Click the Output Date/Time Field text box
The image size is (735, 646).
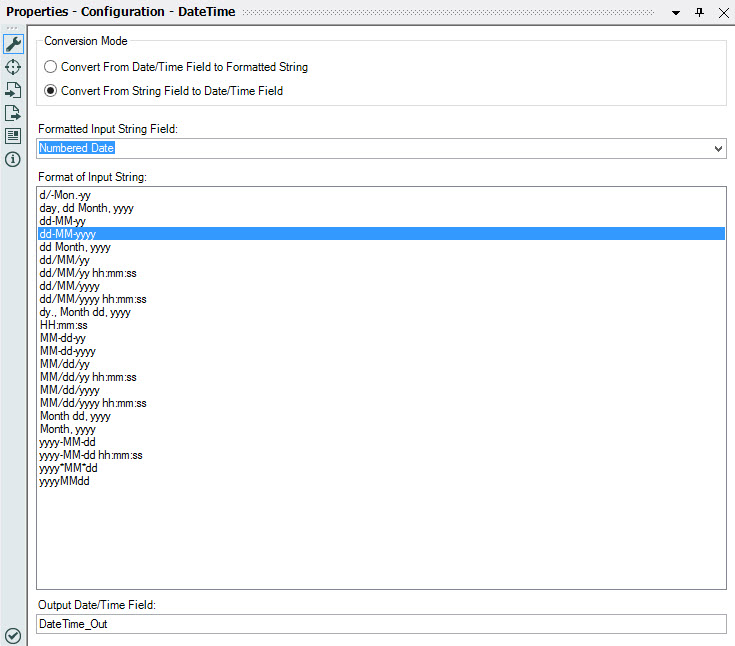pos(381,624)
